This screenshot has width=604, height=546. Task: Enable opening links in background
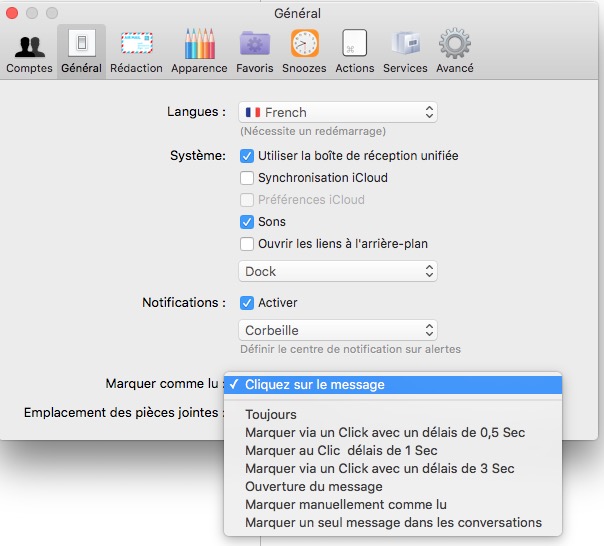(x=247, y=244)
